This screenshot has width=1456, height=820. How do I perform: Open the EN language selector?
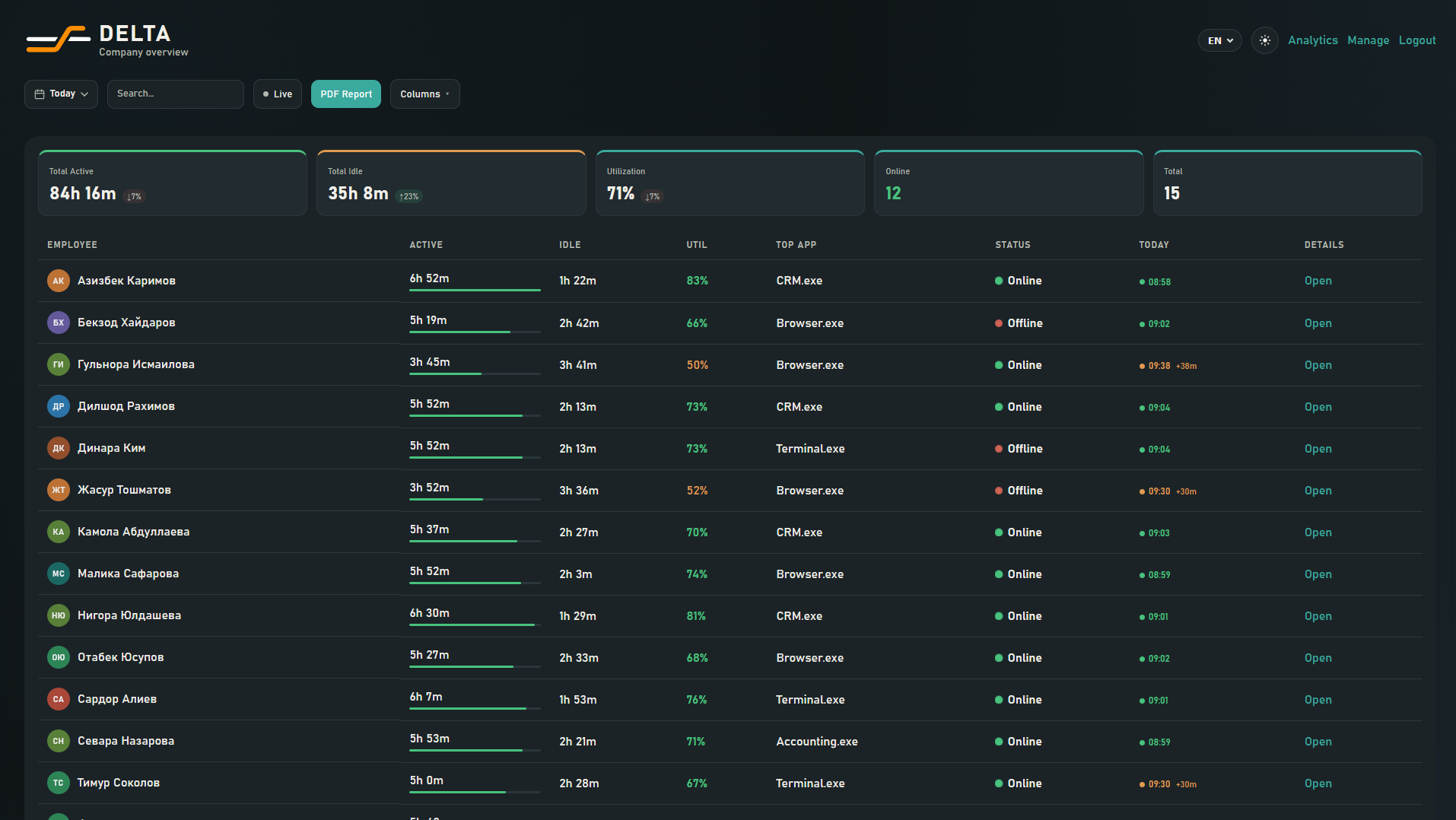click(x=1219, y=40)
